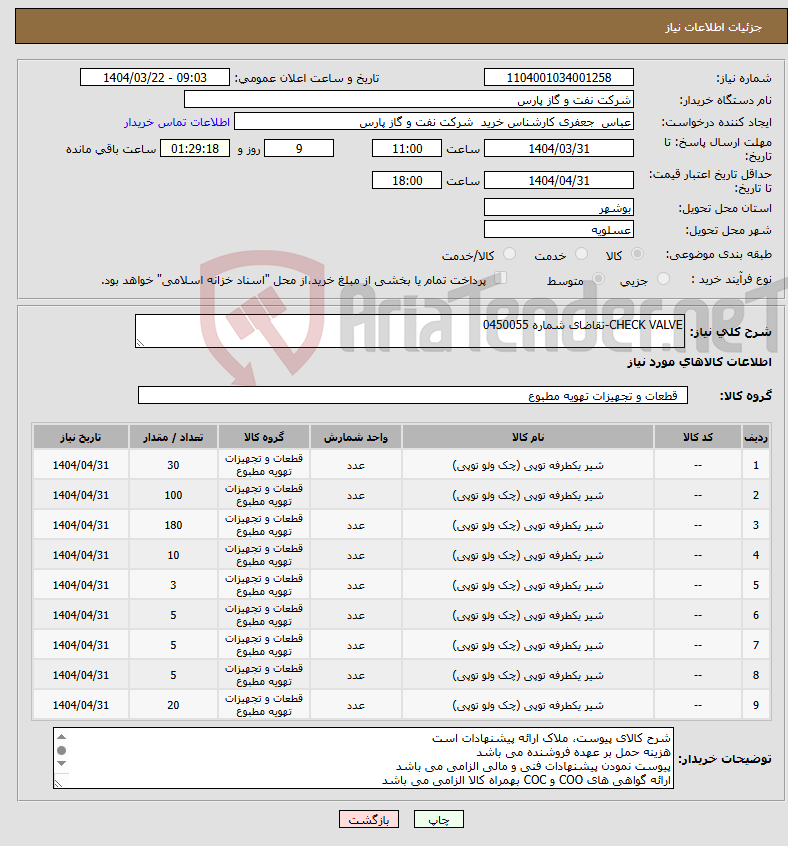
Task: Click the quantity 20 in row 9
Action: coord(173,705)
